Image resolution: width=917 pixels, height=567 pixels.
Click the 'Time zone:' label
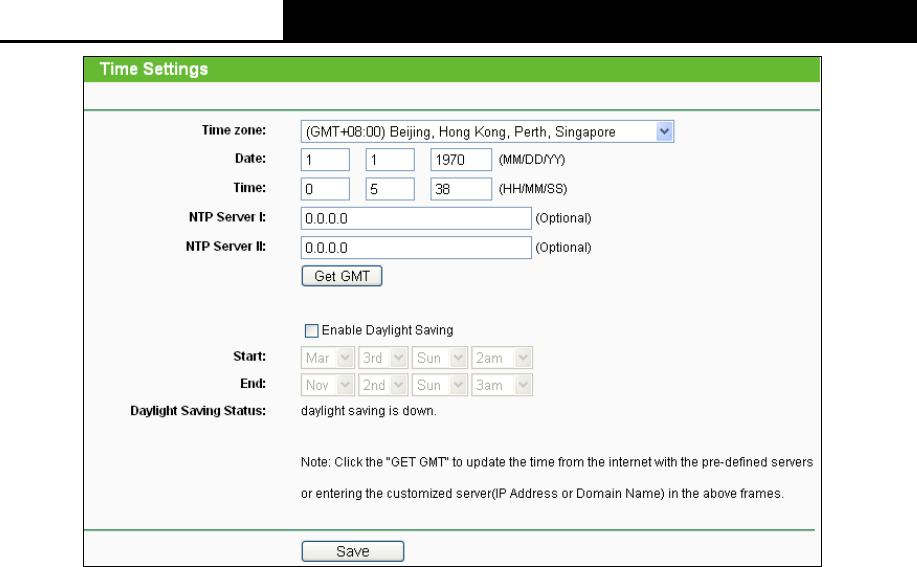coord(234,130)
